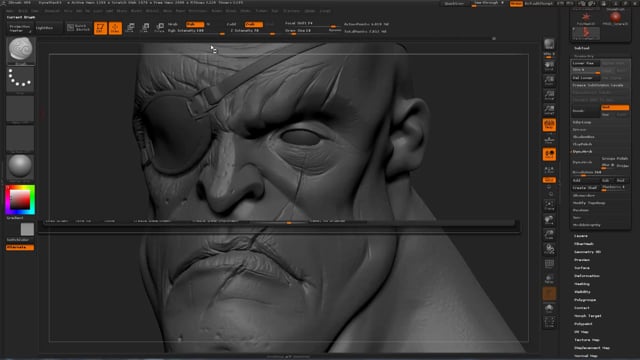640x360 pixels.
Task: Expand the EdgeLoop section
Action: [582, 122]
